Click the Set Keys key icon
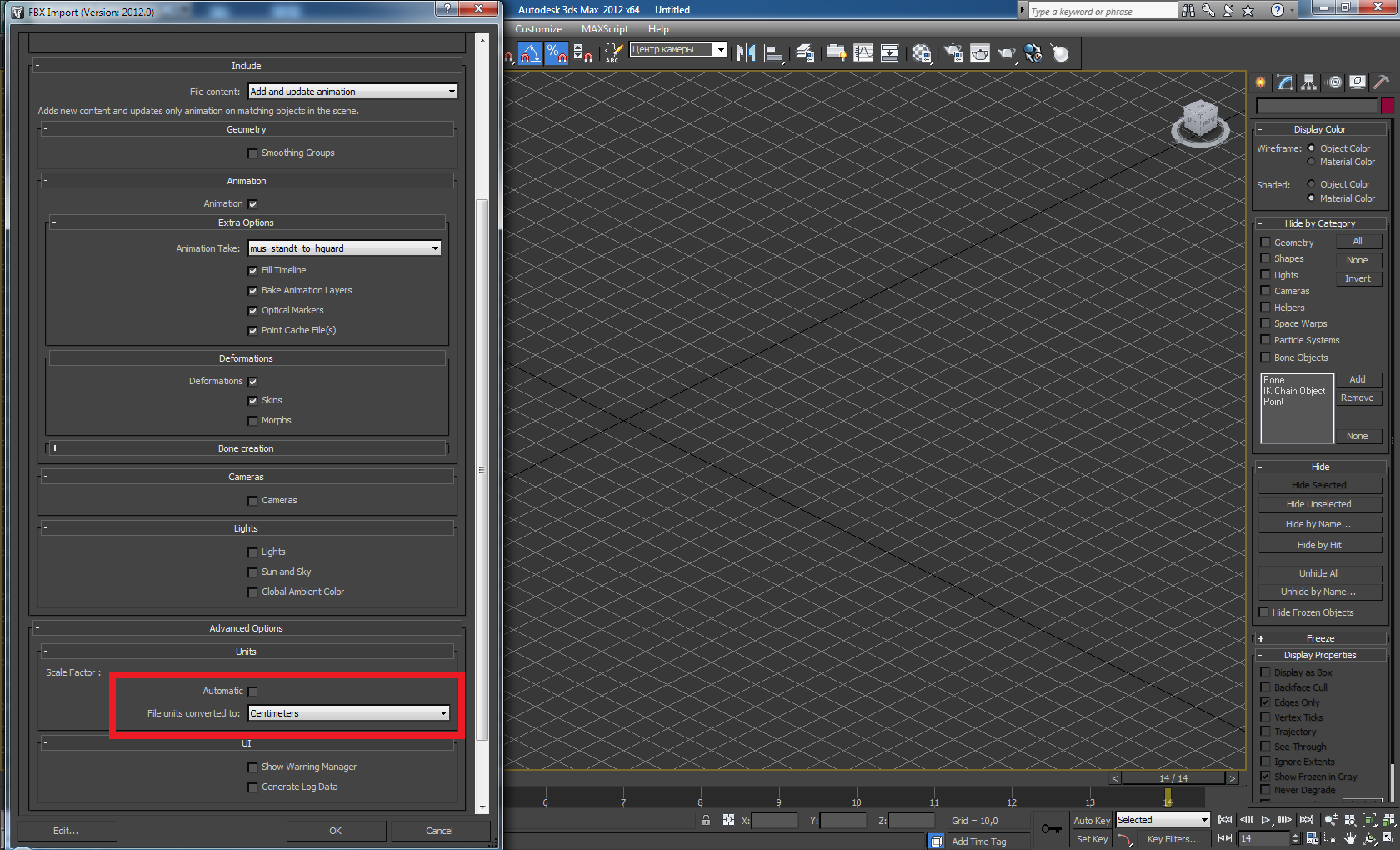Image resolution: width=1400 pixels, height=850 pixels. [1052, 829]
